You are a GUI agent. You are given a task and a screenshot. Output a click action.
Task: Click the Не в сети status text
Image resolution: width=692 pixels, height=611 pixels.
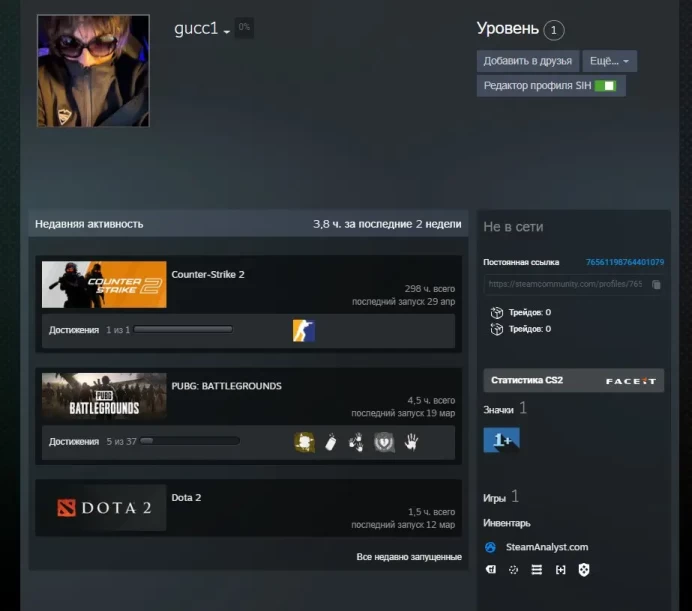(x=513, y=227)
